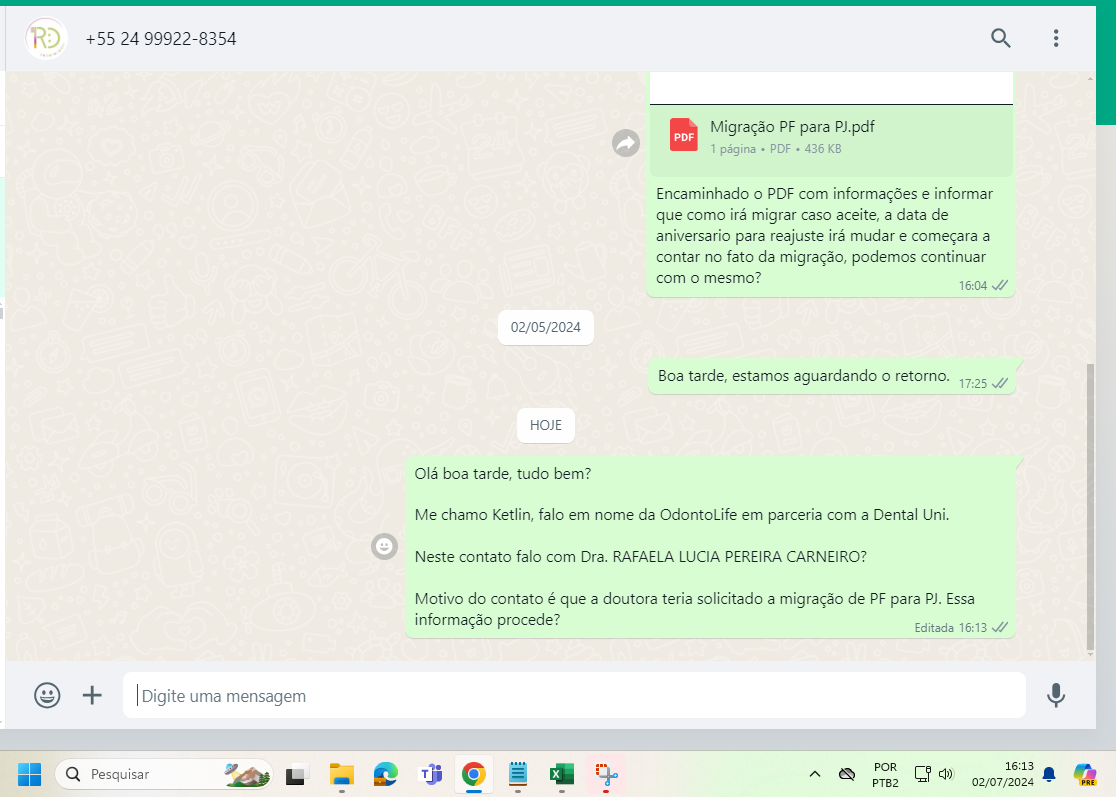Screen dimensions: 1116x797
Task: Launch Microsoft Edge from taskbar
Action: [x=386, y=774]
